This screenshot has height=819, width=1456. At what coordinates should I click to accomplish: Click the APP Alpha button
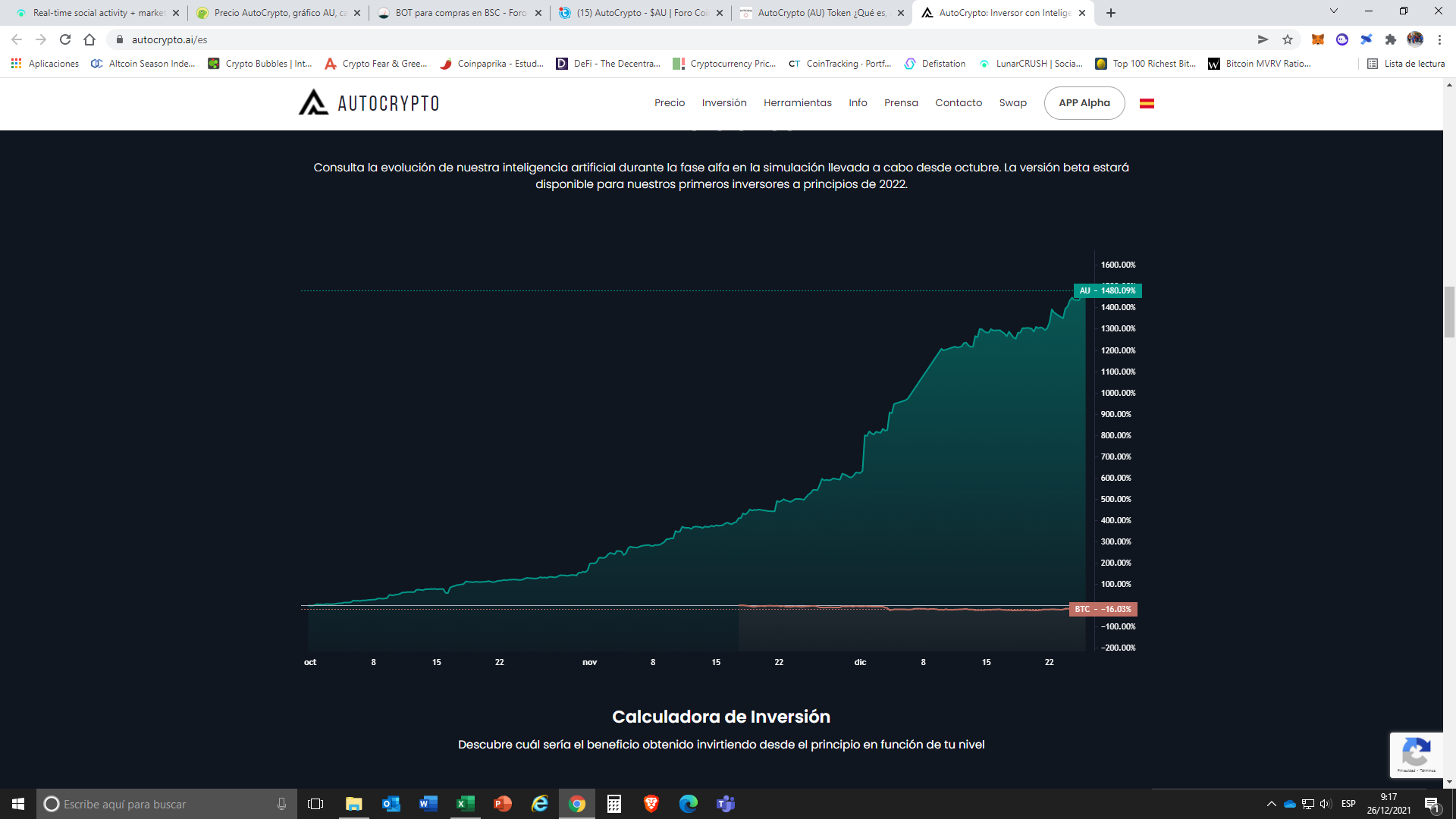[x=1084, y=103]
